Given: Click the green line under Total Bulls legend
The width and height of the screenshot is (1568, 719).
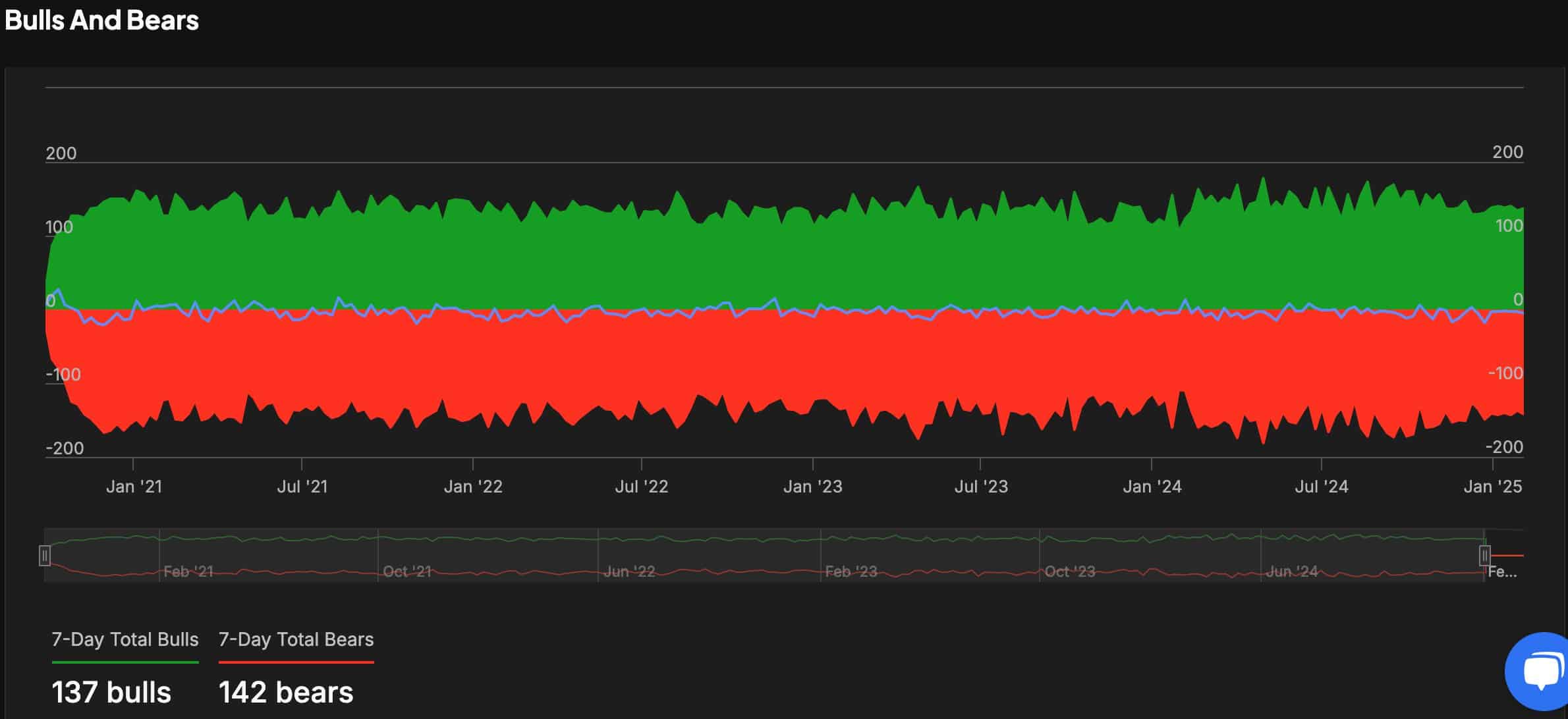Looking at the screenshot, I should click(x=125, y=662).
